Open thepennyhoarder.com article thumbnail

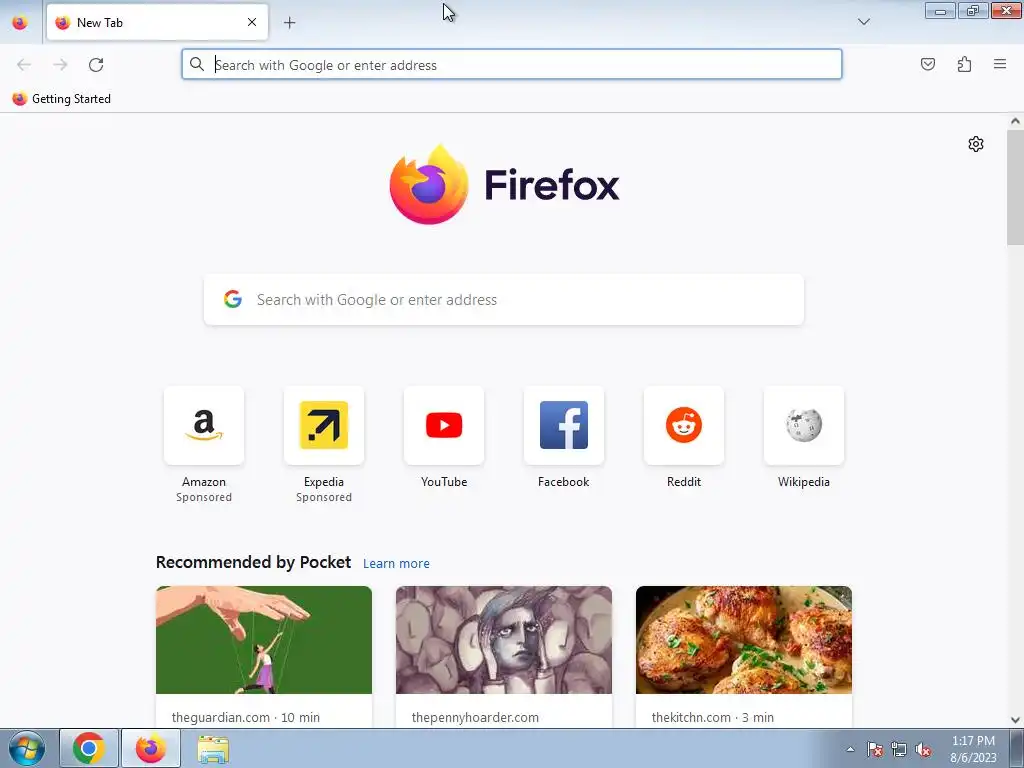click(504, 640)
